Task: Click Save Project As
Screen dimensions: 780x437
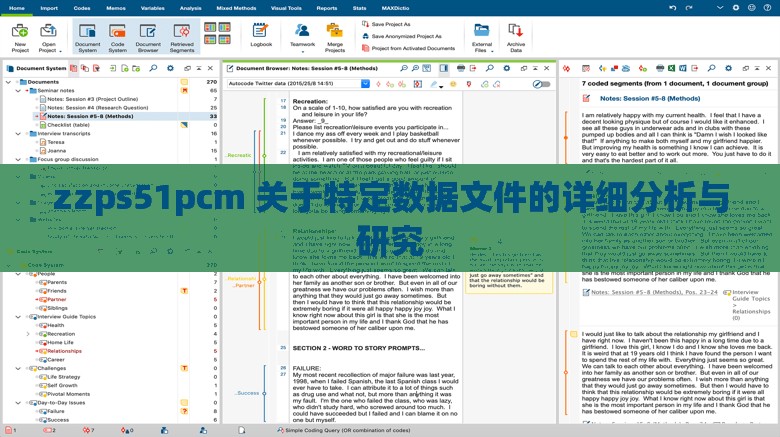Action: coord(386,24)
